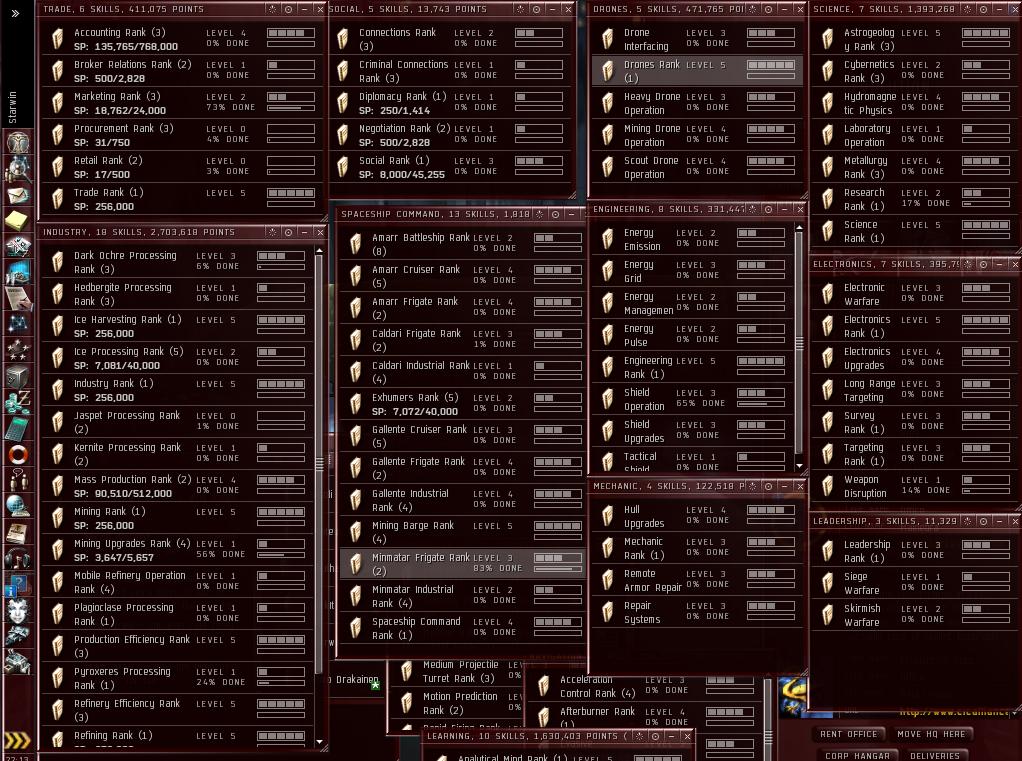Click the pin icon in Trade window header
The image size is (1022, 761).
(272, 9)
